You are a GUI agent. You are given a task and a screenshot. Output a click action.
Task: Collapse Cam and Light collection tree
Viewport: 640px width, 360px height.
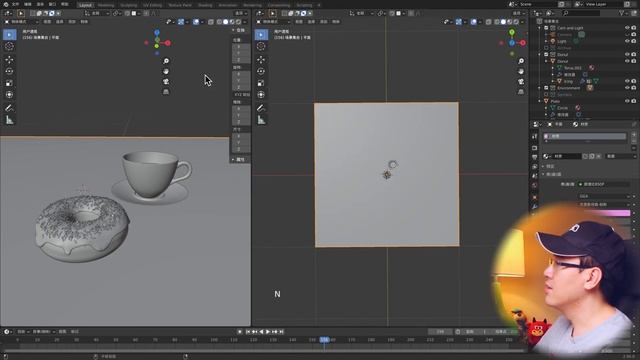coord(540,28)
